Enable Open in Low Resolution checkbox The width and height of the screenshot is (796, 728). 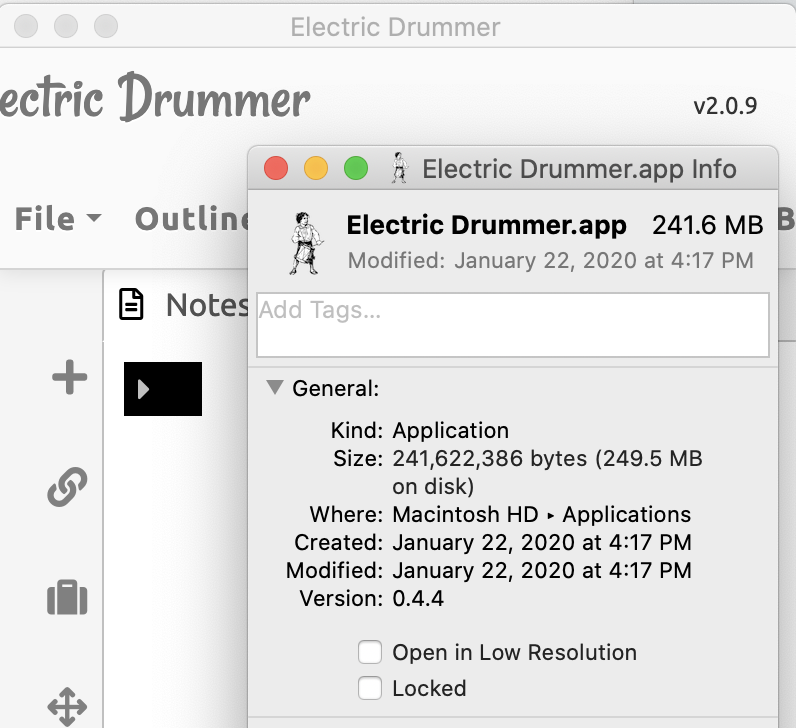(x=370, y=652)
